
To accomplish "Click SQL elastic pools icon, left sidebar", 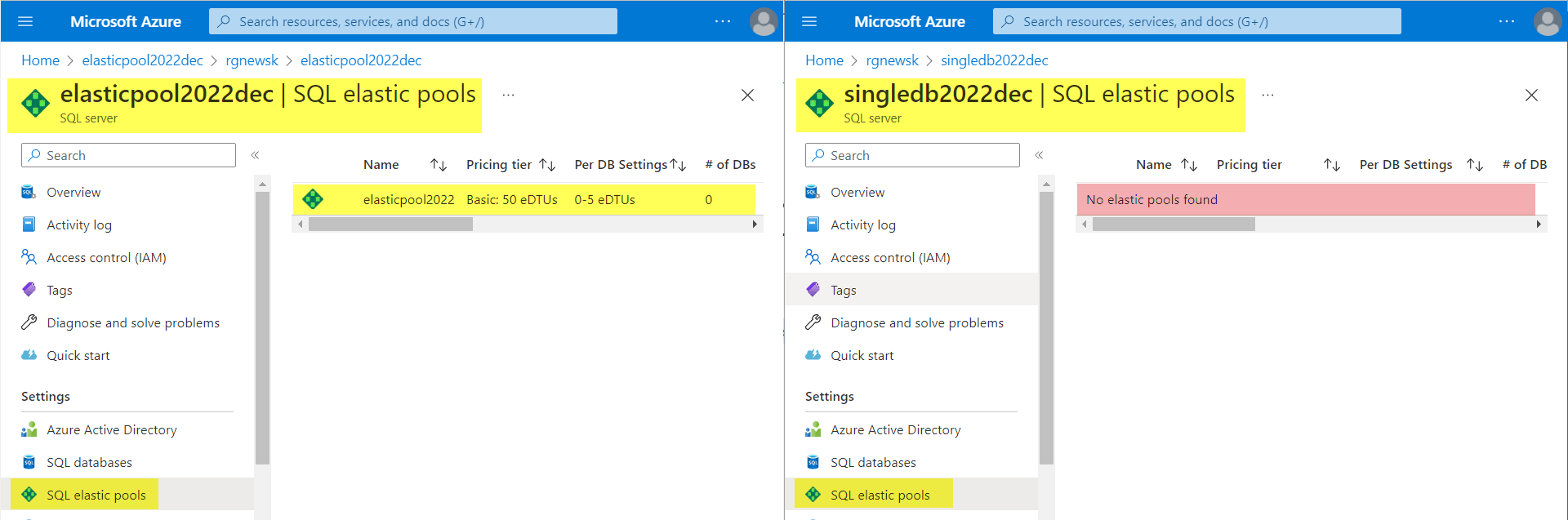I will [x=29, y=495].
